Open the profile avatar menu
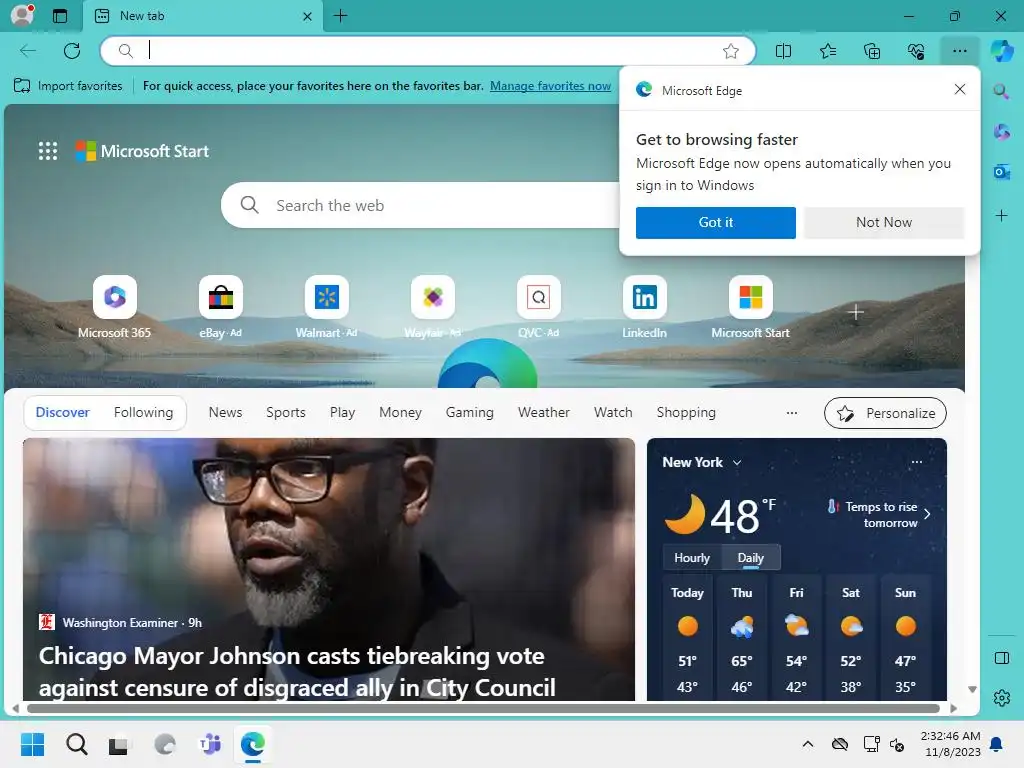This screenshot has height=768, width=1024. point(23,15)
